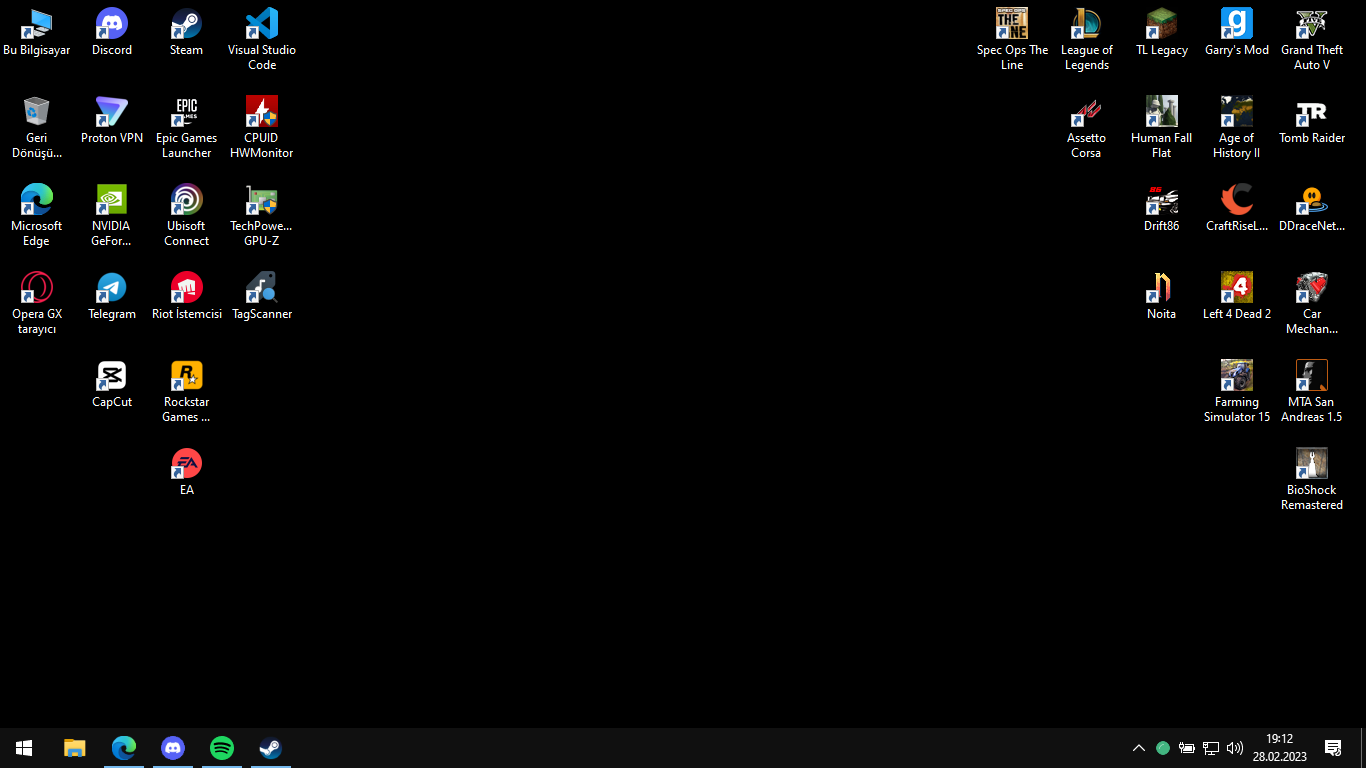Viewport: 1366px width, 768px height.
Task: Select the League of Legends shortcut
Action: coord(1087,40)
